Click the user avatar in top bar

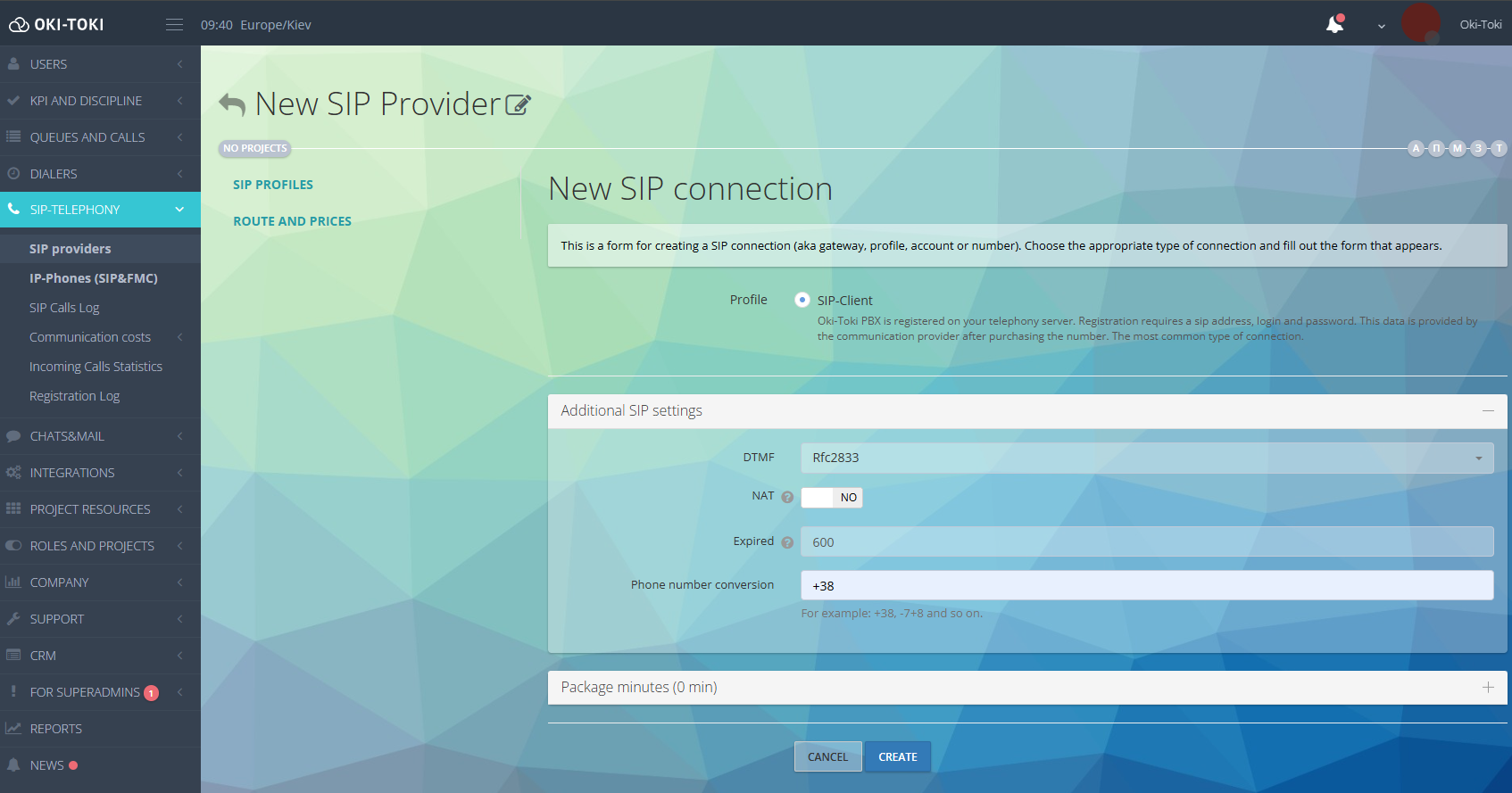(1420, 23)
